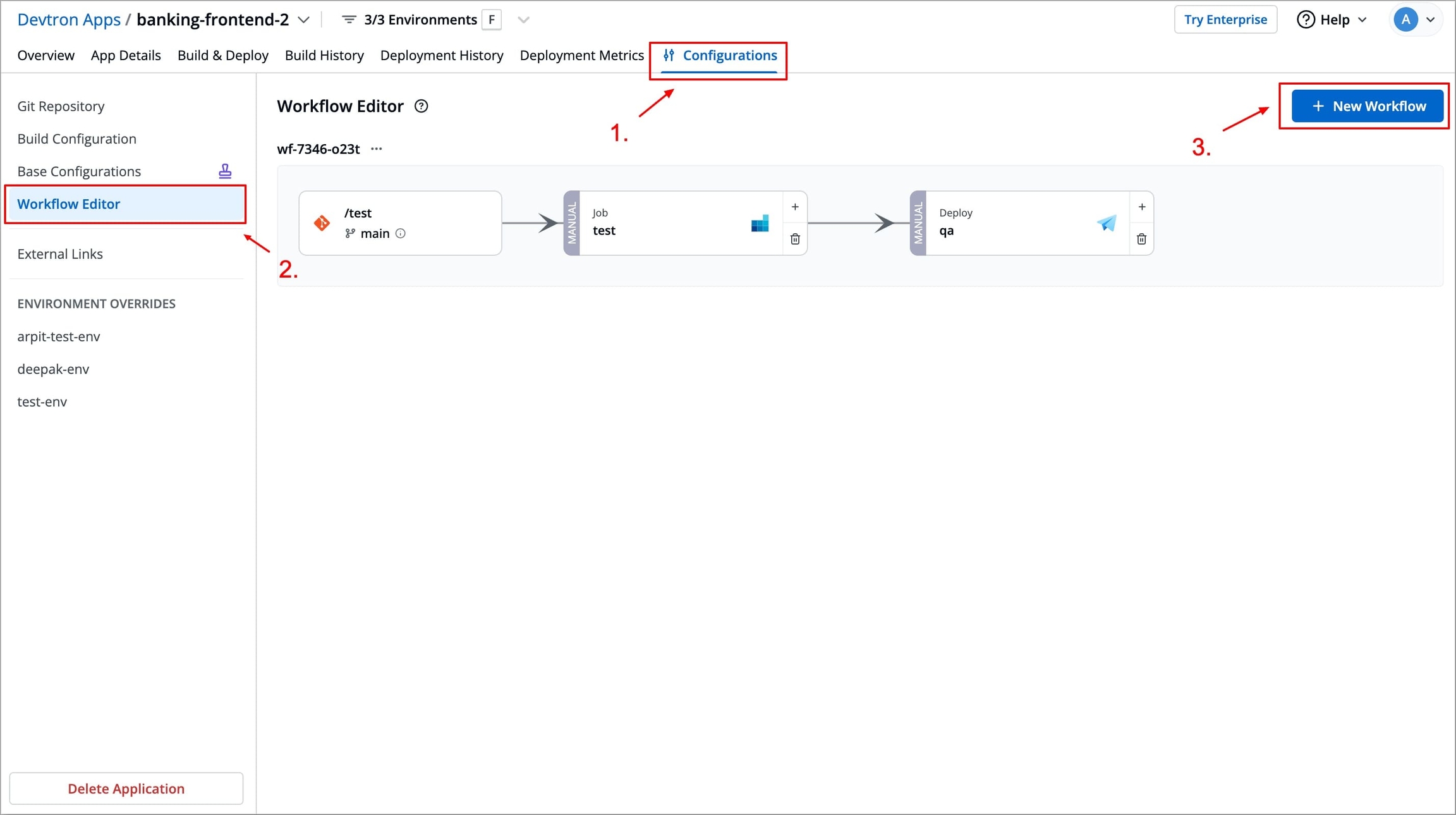
Task: Click the stamp icon beside Base Configurations
Action: coord(225,171)
